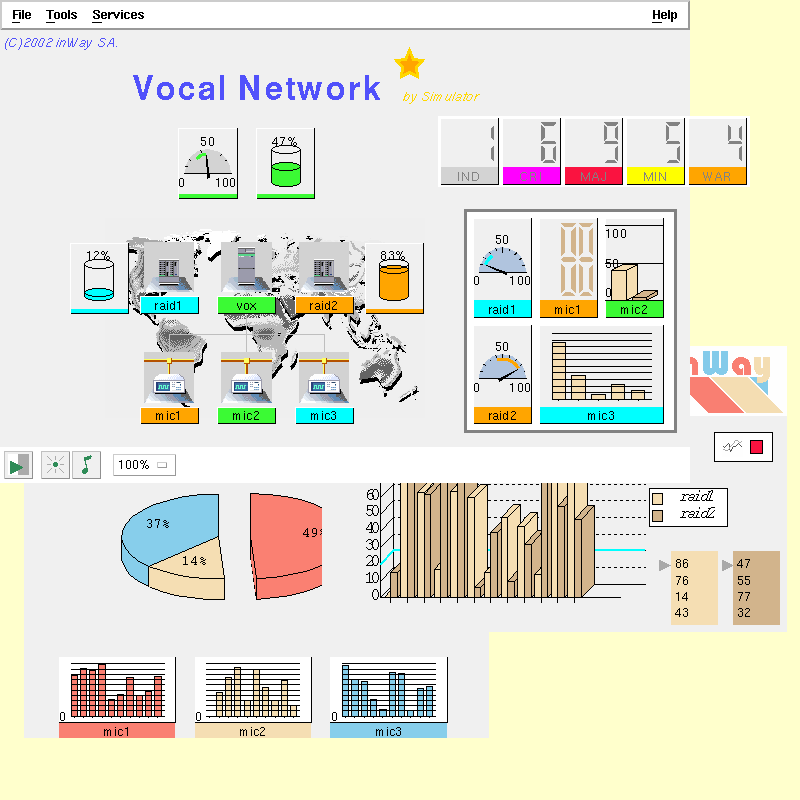Image resolution: width=800 pixels, height=800 pixels.
Task: Open the File menu
Action: click(x=21, y=15)
